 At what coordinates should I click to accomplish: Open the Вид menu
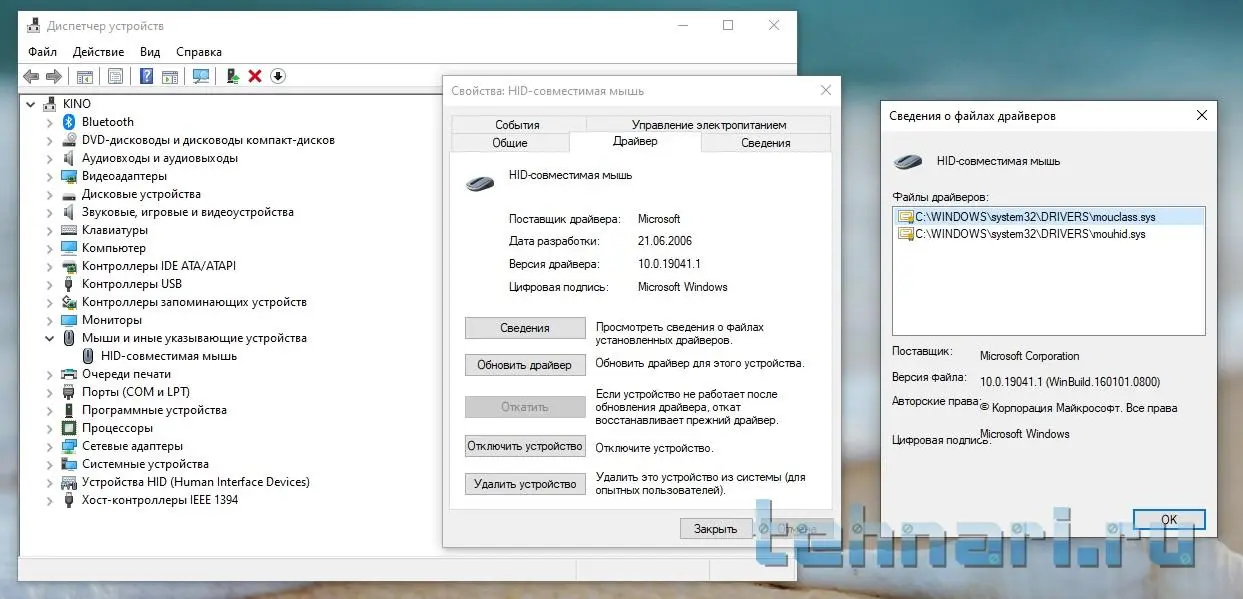[150, 52]
